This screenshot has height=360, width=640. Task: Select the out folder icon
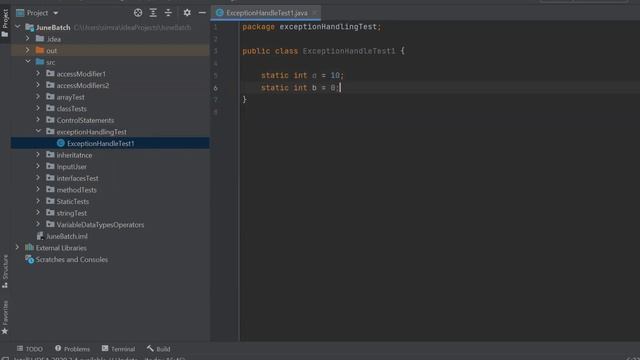pyautogui.click(x=40, y=50)
